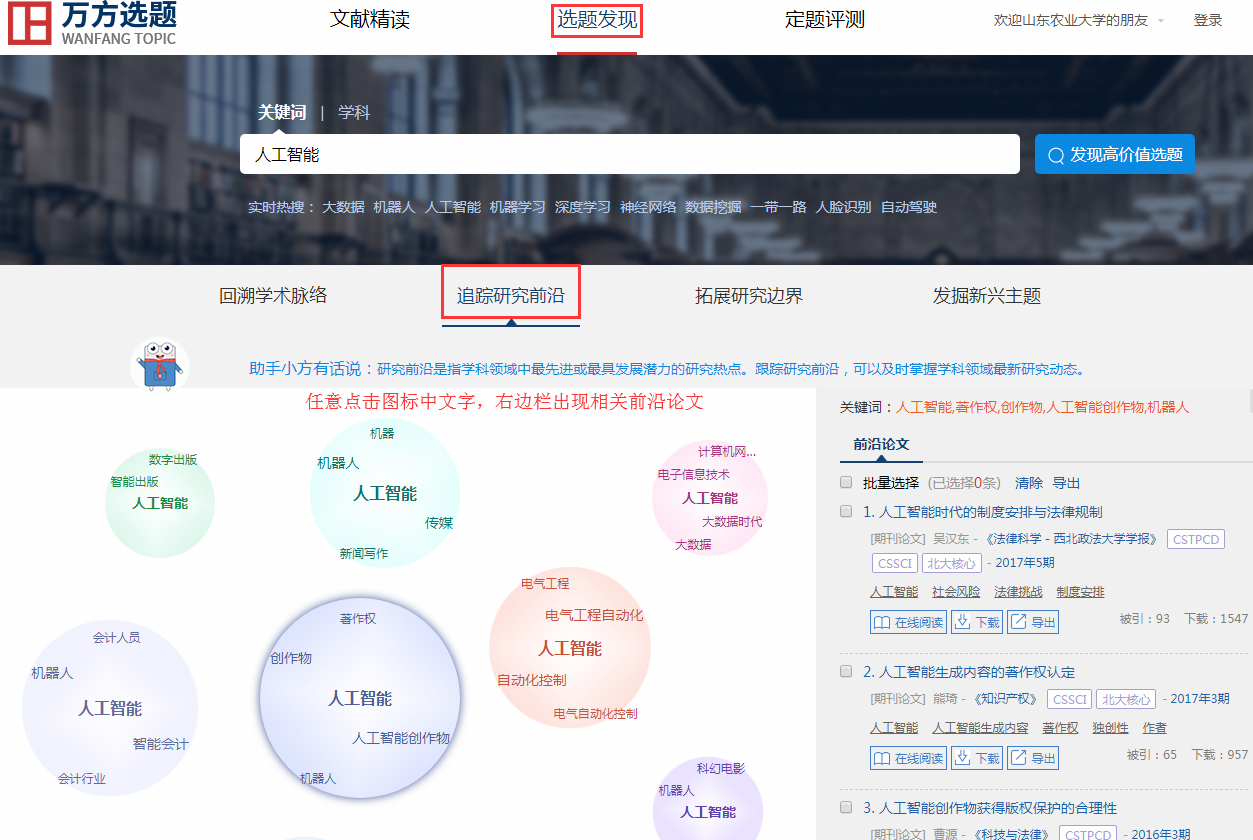This screenshot has width=1253, height=840.
Task: Select checkbox for paper 2
Action: pyautogui.click(x=846, y=671)
